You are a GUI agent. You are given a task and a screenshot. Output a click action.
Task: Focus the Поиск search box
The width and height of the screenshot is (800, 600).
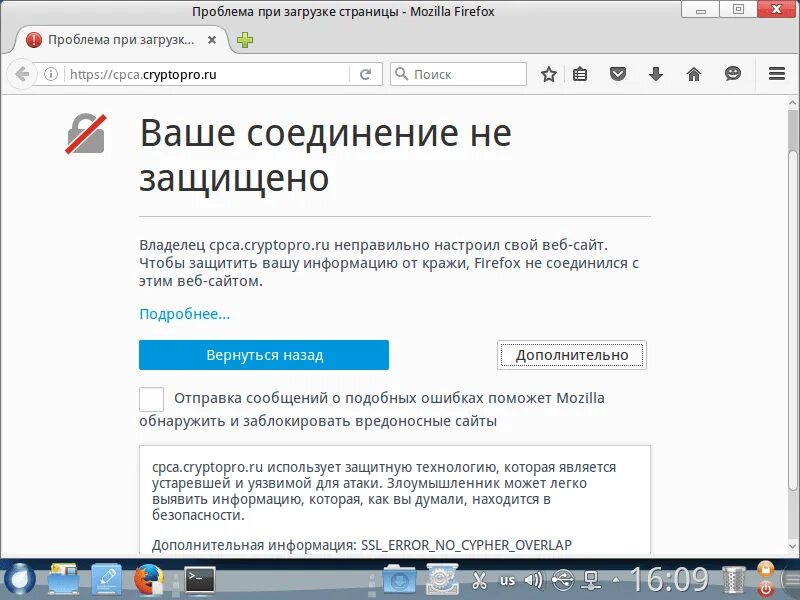coord(458,74)
